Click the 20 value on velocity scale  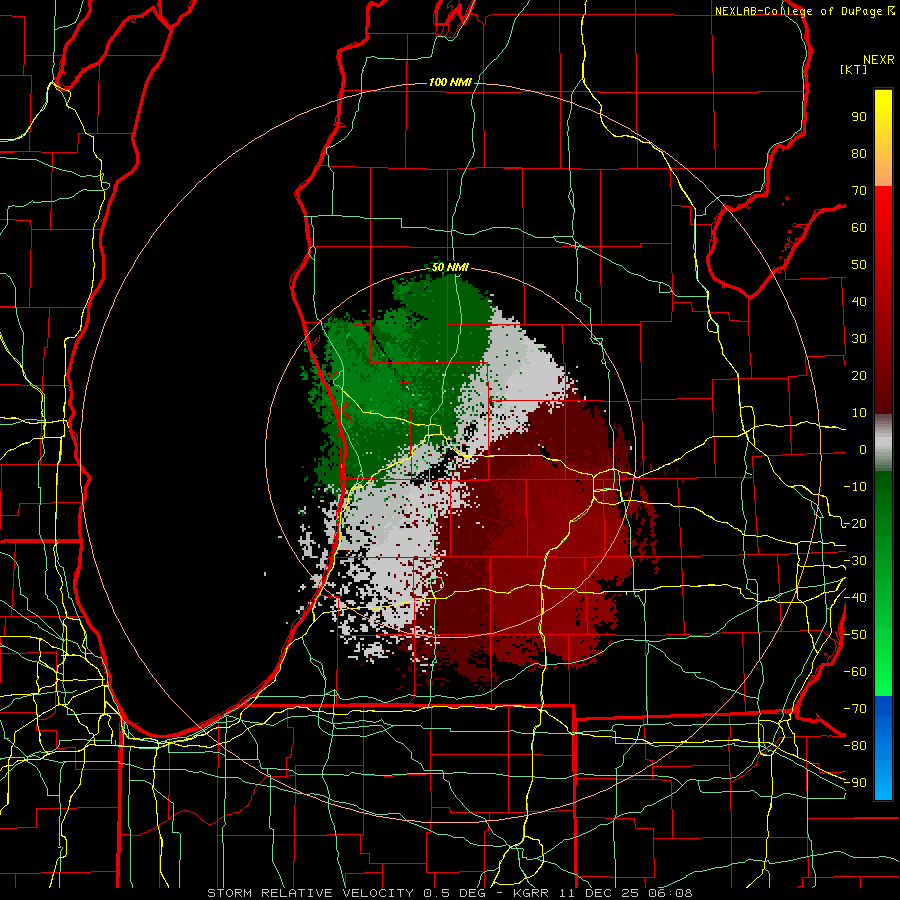859,376
